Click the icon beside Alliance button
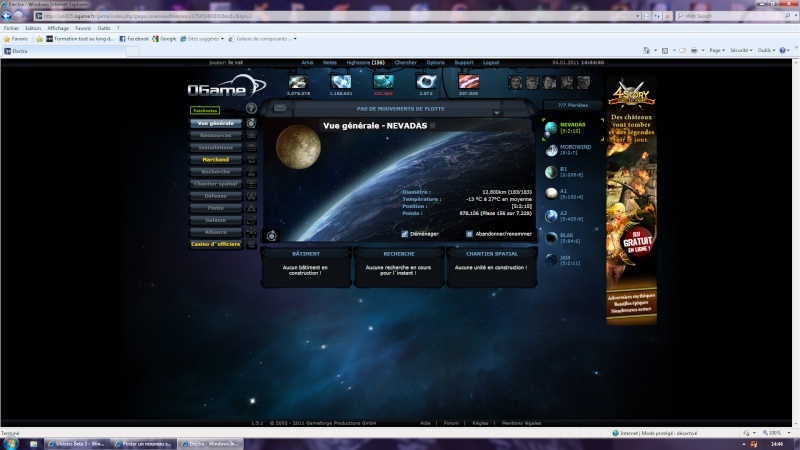The image size is (800, 450). tap(251, 232)
